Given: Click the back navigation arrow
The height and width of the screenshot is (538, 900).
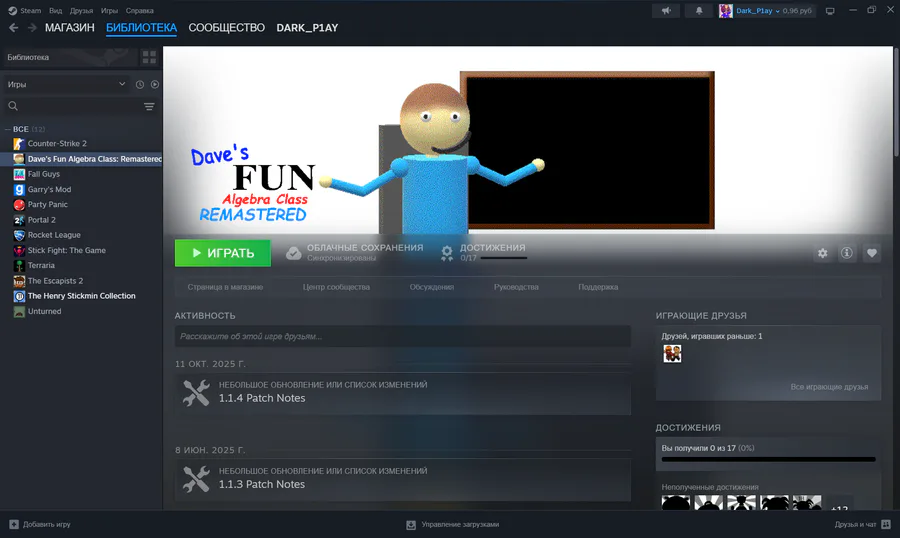Looking at the screenshot, I should 14,28.
